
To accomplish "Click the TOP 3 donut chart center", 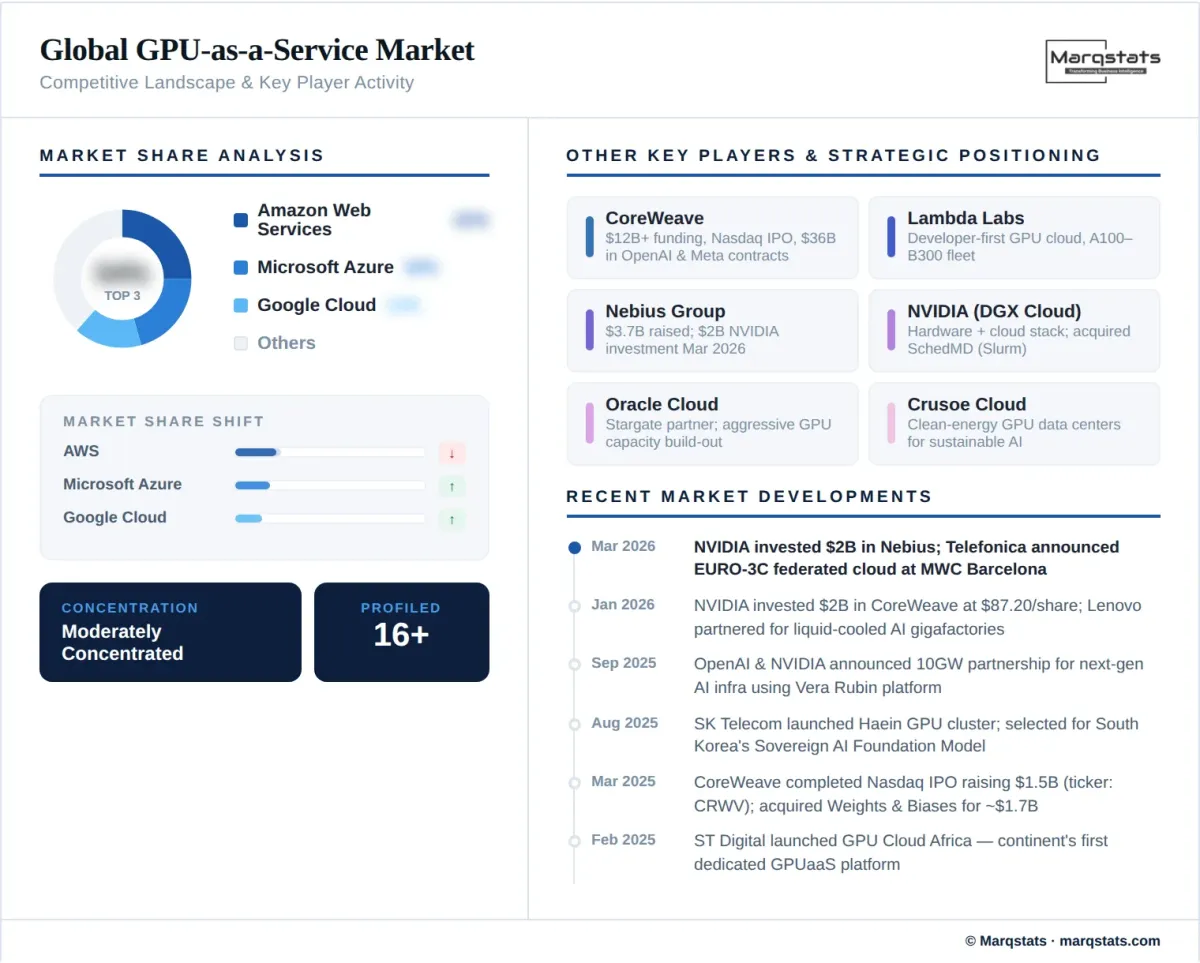I will pyautogui.click(x=122, y=278).
